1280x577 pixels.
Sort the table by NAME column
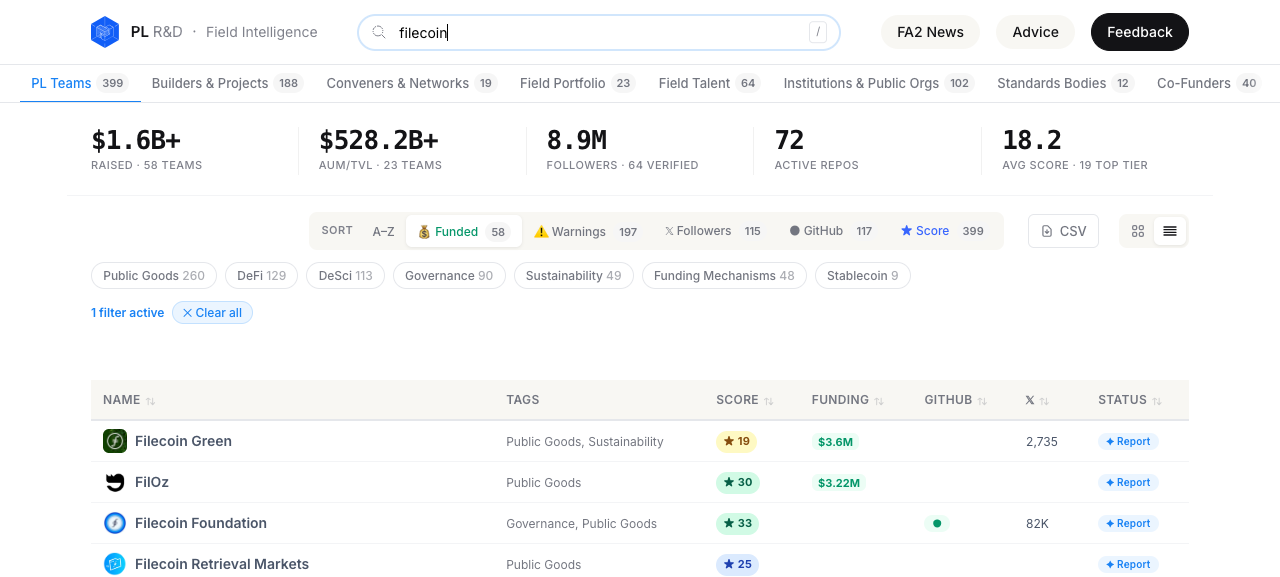[129, 400]
